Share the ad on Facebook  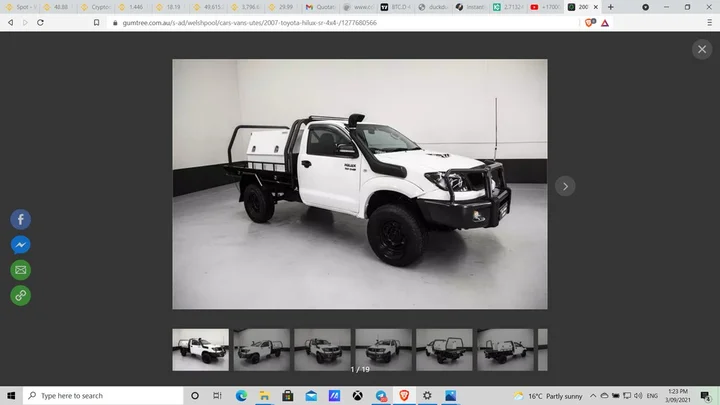click(x=20, y=220)
